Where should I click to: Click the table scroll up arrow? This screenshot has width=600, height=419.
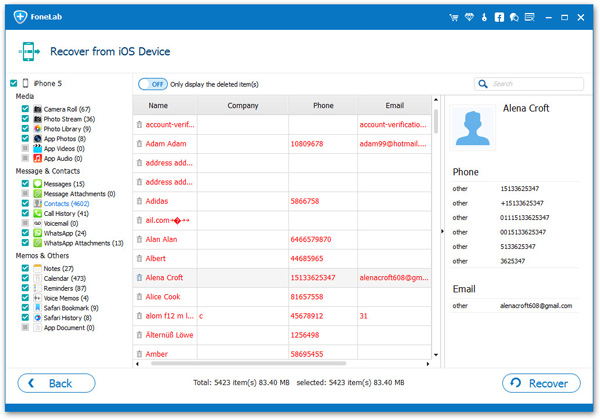point(435,100)
